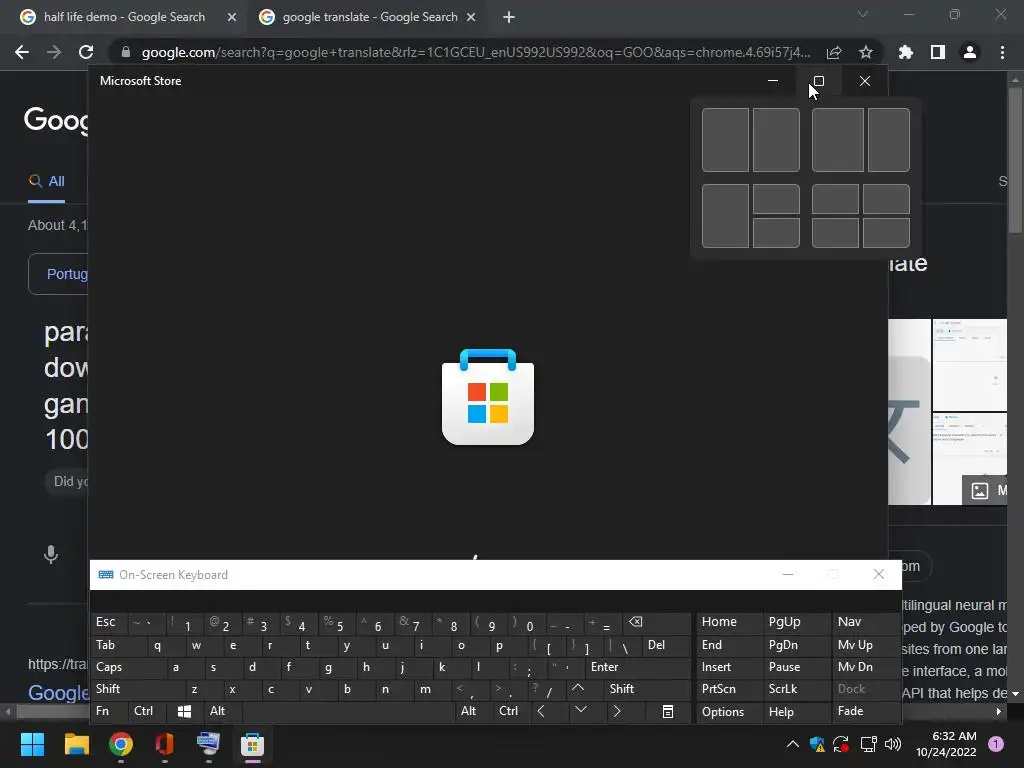Close the half life demo tab

pyautogui.click(x=232, y=17)
